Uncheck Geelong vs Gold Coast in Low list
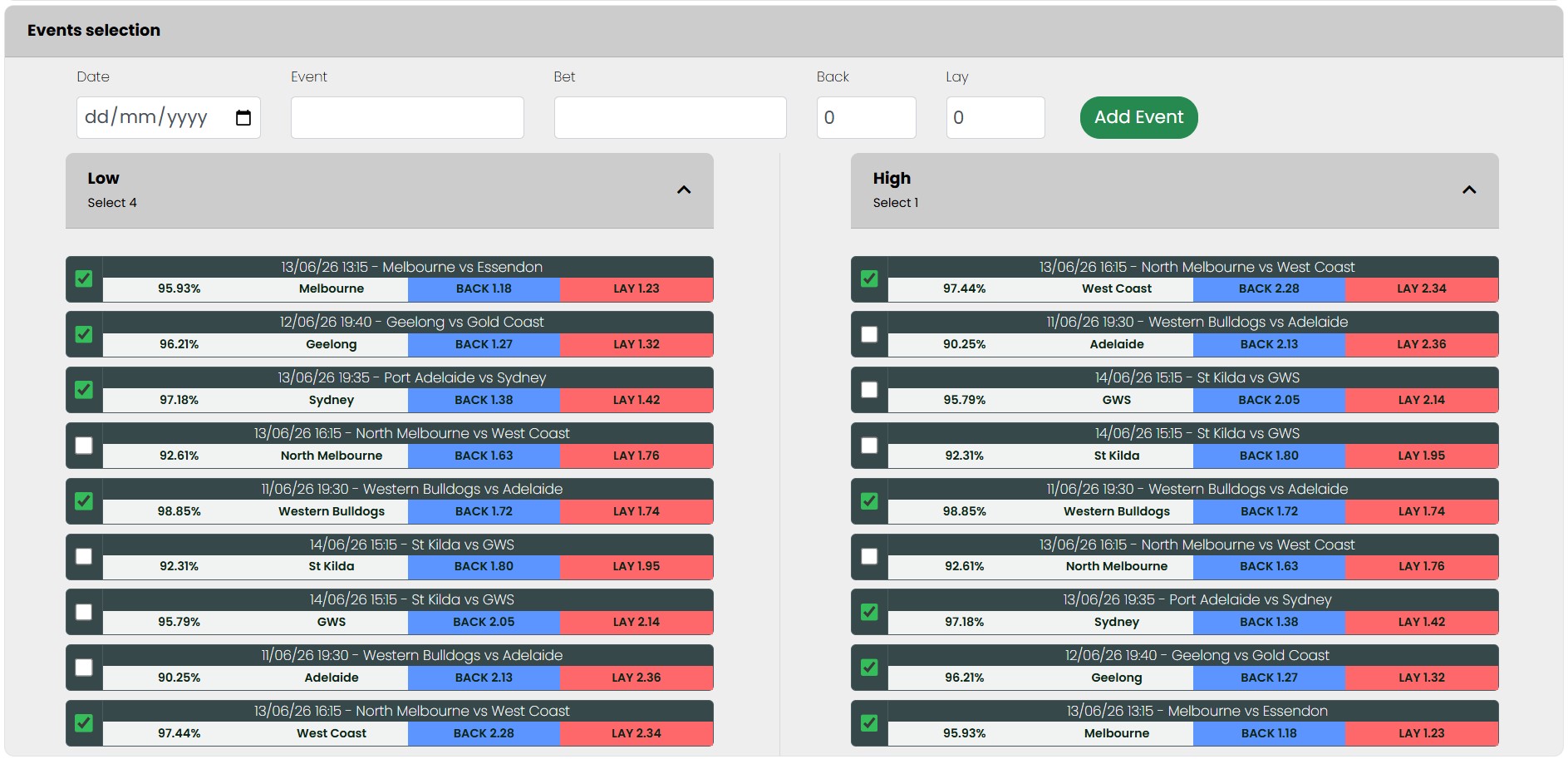This screenshot has width=1568, height=759. pos(84,334)
